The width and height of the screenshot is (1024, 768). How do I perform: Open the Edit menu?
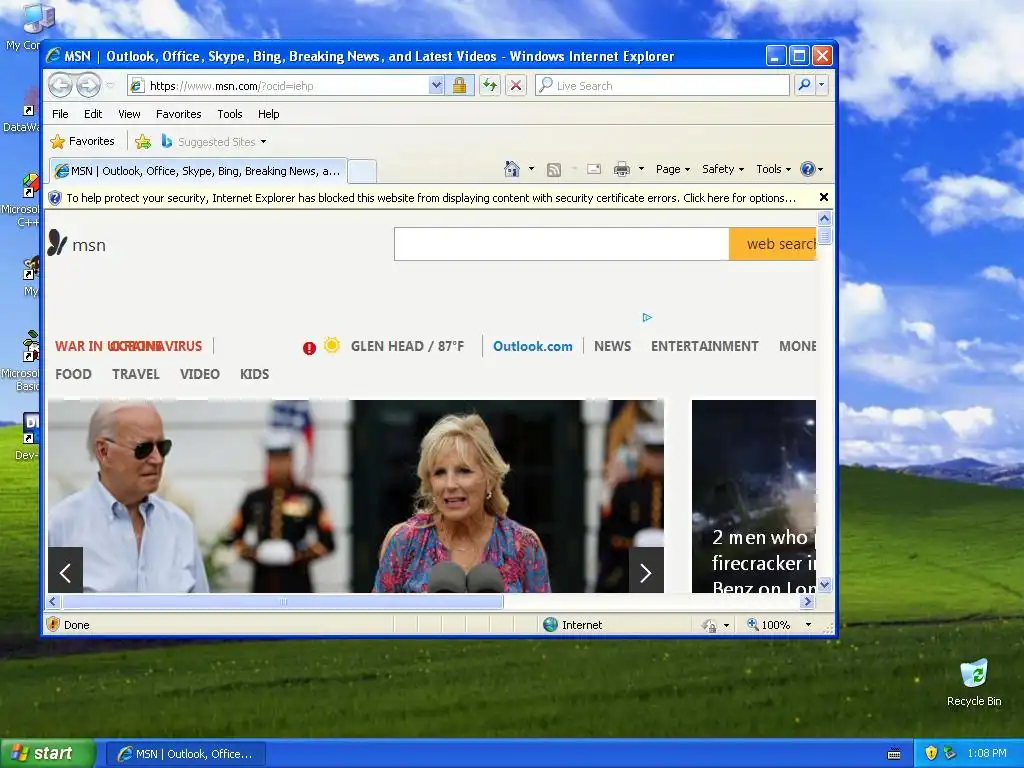93,114
